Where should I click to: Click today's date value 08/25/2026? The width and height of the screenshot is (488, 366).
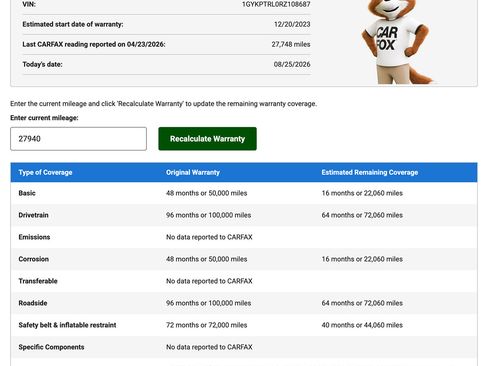coord(292,64)
